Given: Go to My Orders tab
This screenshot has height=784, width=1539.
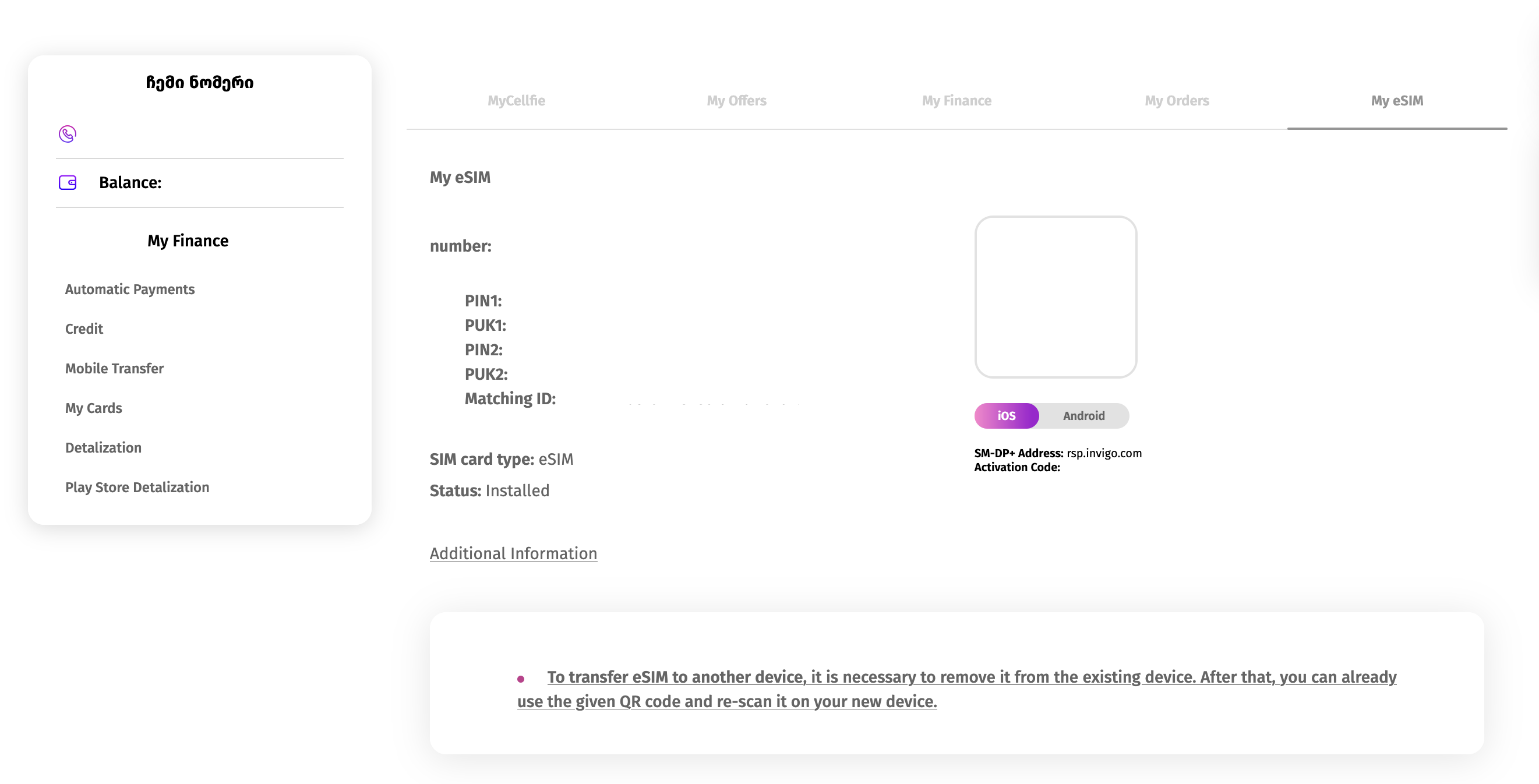Looking at the screenshot, I should click(1176, 101).
